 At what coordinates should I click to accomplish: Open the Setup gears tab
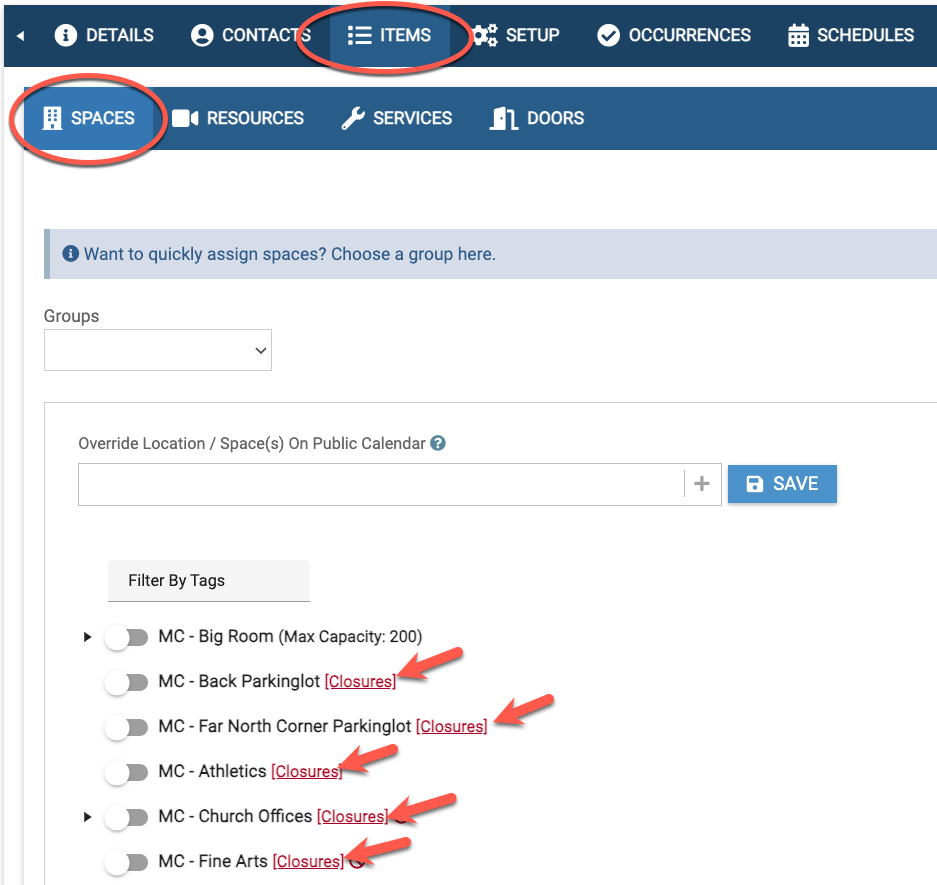click(516, 35)
